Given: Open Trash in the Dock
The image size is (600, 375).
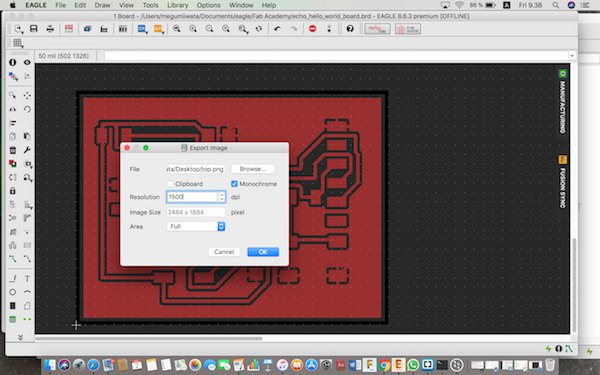Looking at the screenshot, I should [549, 365].
